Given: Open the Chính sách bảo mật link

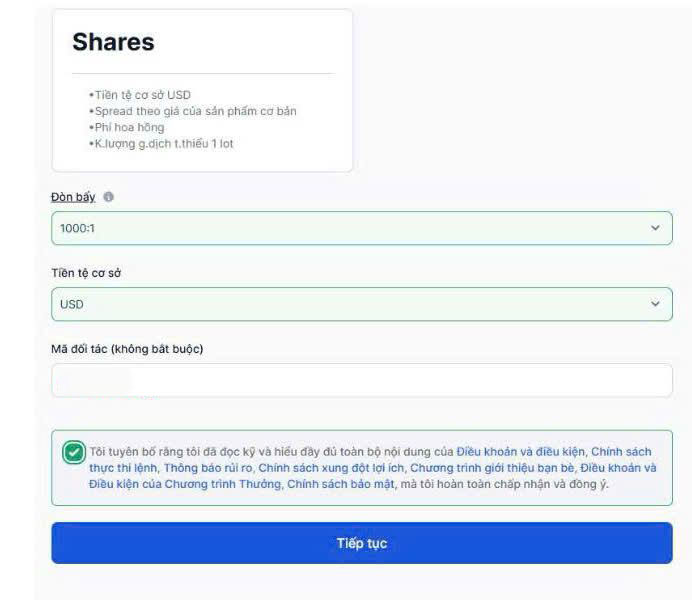Looking at the screenshot, I should [341, 484].
